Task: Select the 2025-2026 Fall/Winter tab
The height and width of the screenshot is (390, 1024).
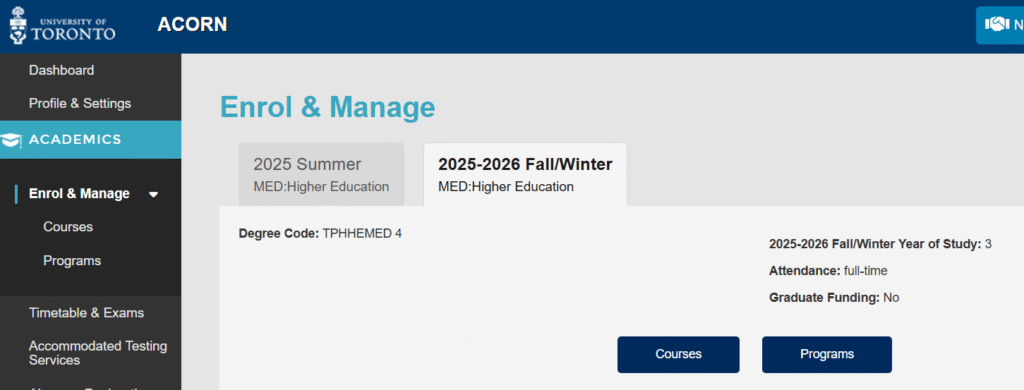Action: (525, 174)
